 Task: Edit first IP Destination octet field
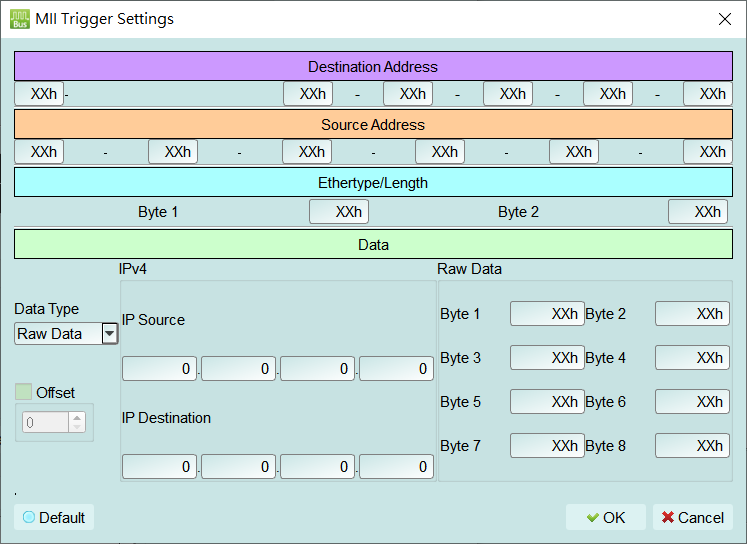click(x=159, y=466)
